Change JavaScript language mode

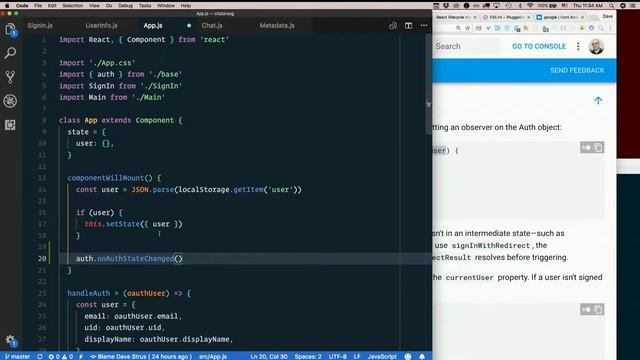pyautogui.click(x=382, y=356)
